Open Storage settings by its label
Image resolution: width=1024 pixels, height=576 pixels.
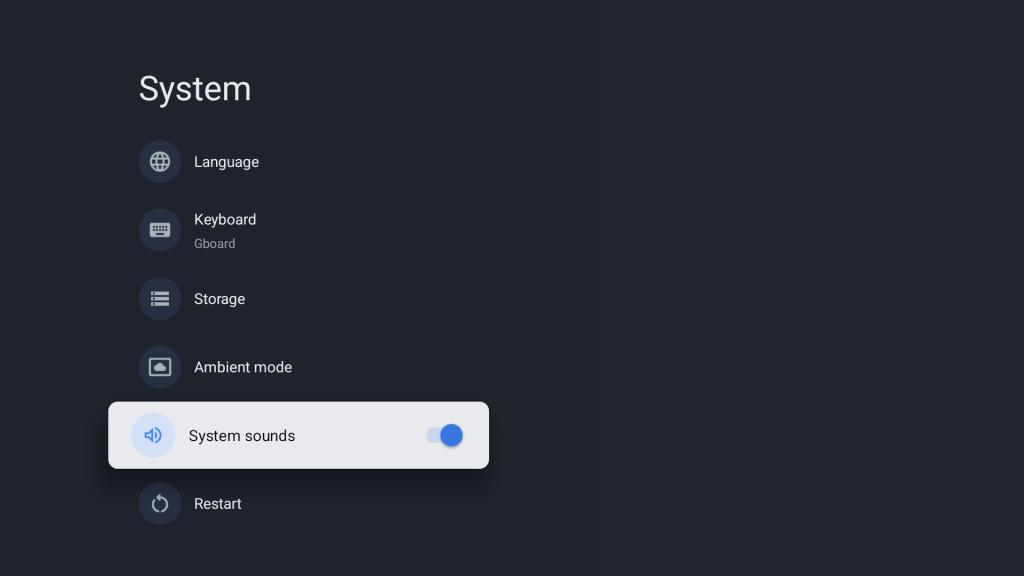pyautogui.click(x=219, y=299)
